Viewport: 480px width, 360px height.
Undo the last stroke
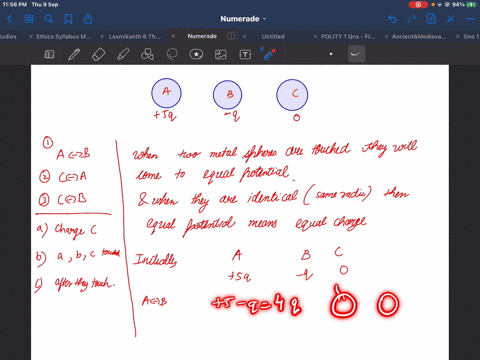392,19
